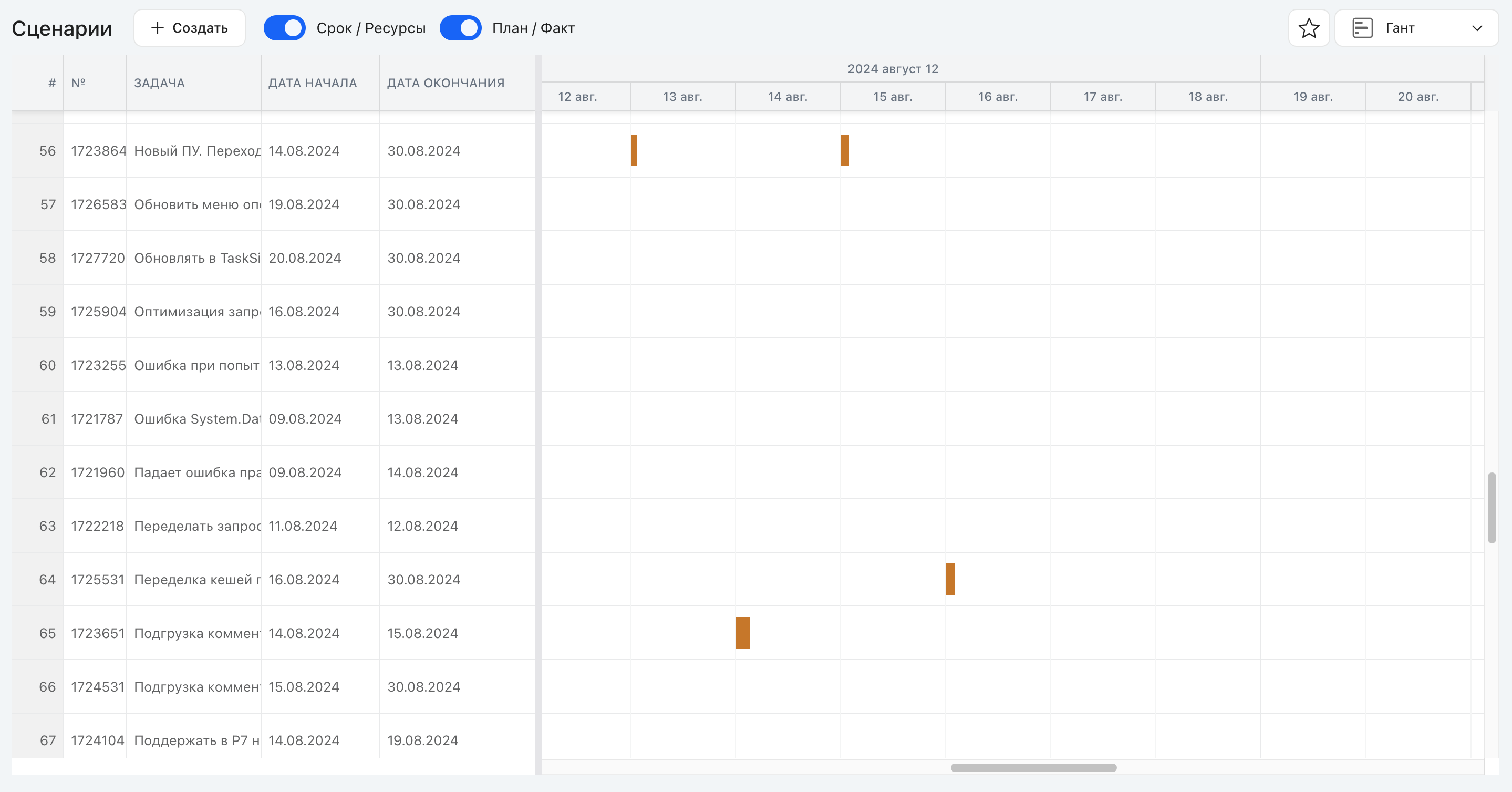Select the second Gantt marker on 15 авг. in row 56
Screen dimensions: 1512x792
tap(845, 150)
